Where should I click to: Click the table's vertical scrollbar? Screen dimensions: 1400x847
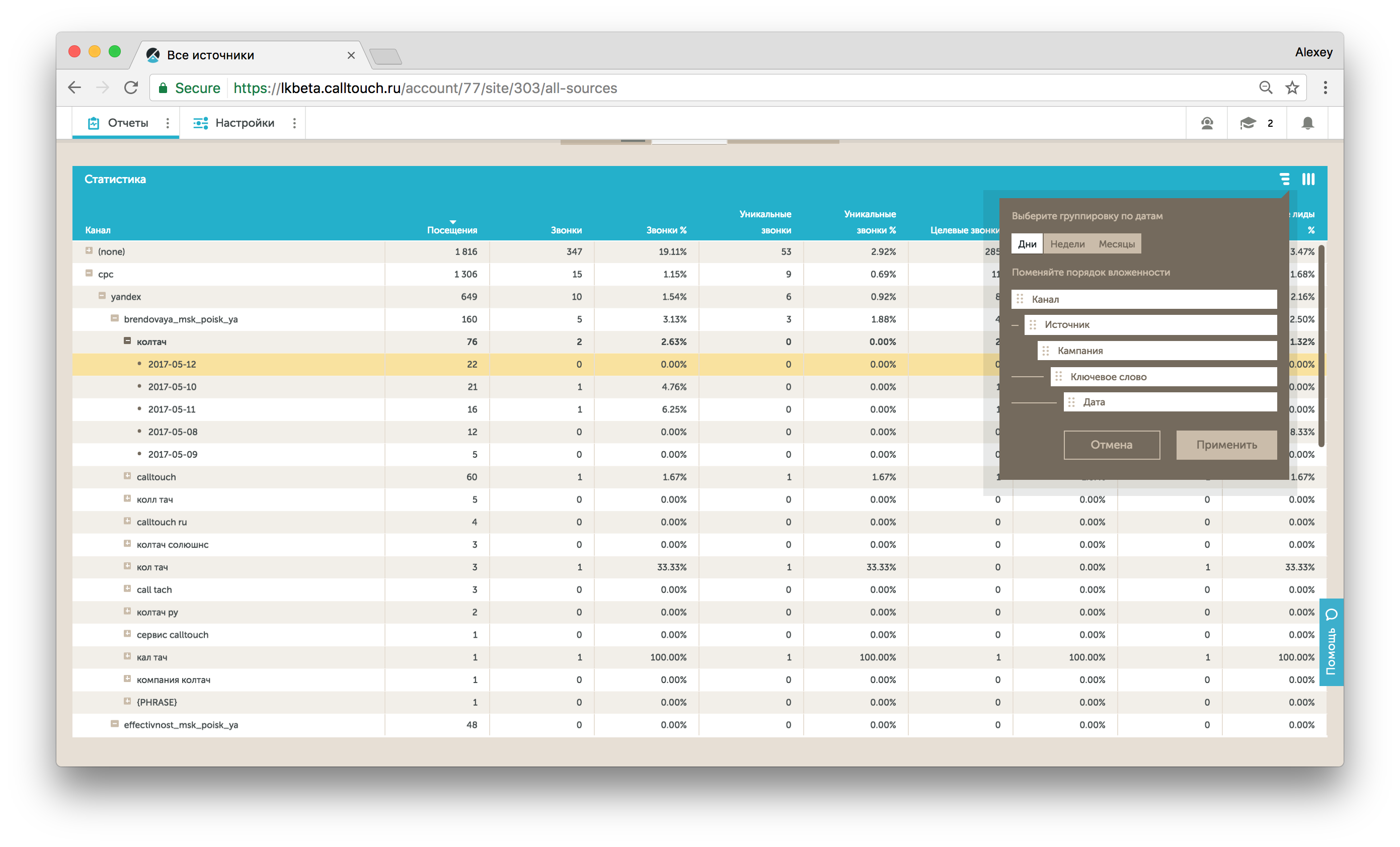[x=1321, y=346]
